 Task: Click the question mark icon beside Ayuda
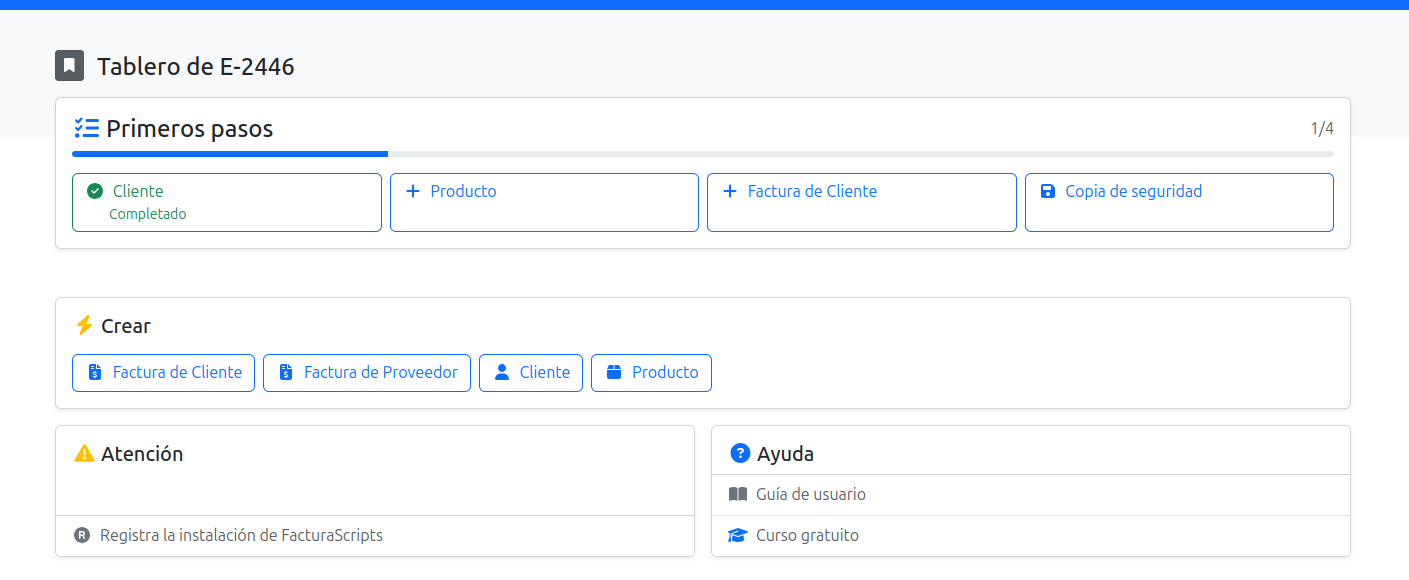[740, 453]
